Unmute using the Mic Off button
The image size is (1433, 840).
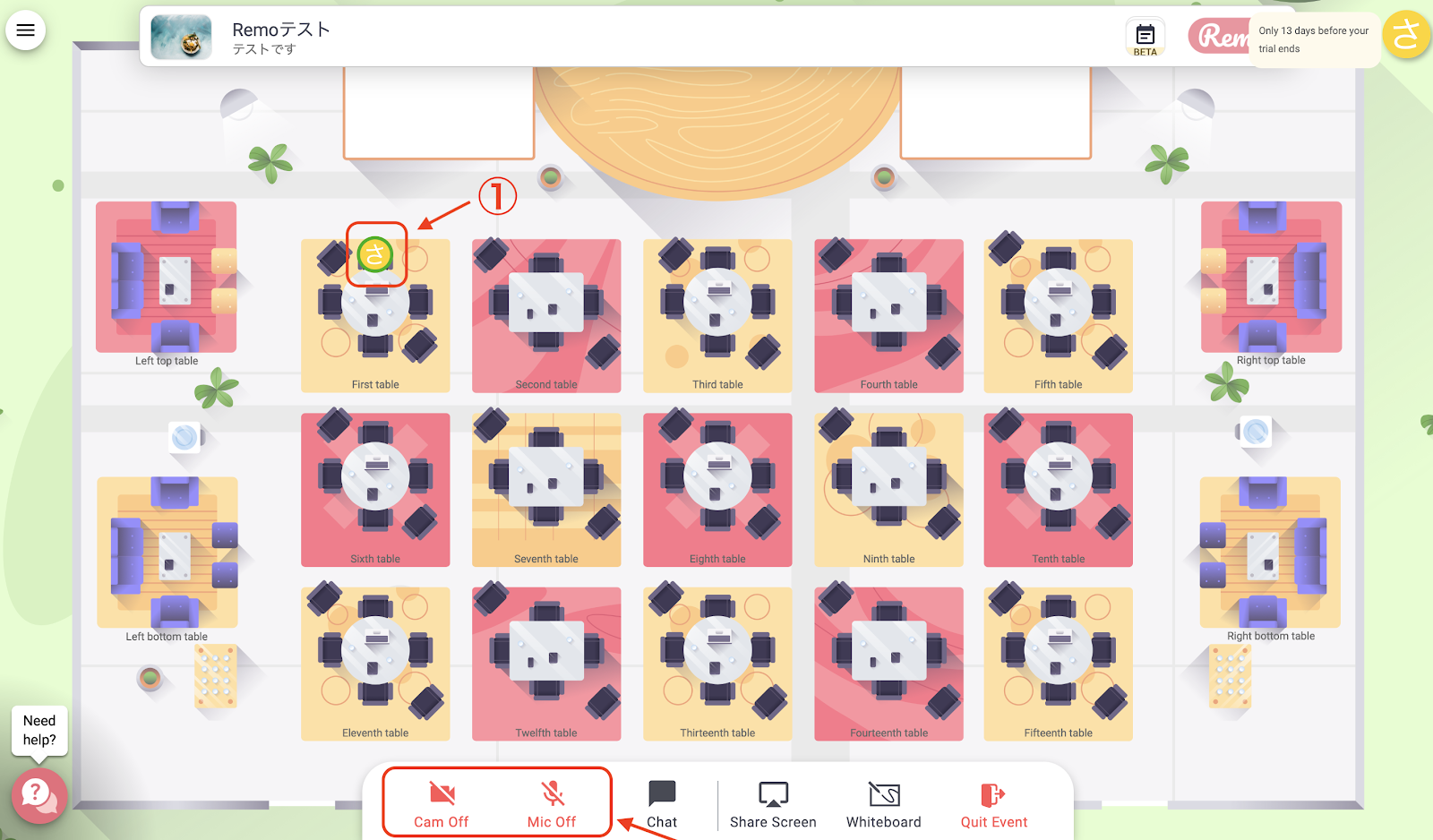[552, 804]
